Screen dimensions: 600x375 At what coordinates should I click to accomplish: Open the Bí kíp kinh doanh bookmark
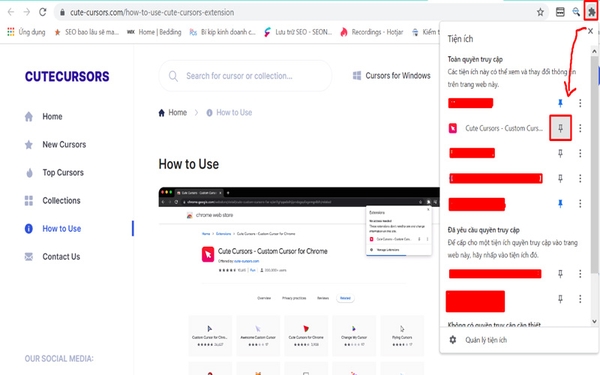tap(222, 32)
